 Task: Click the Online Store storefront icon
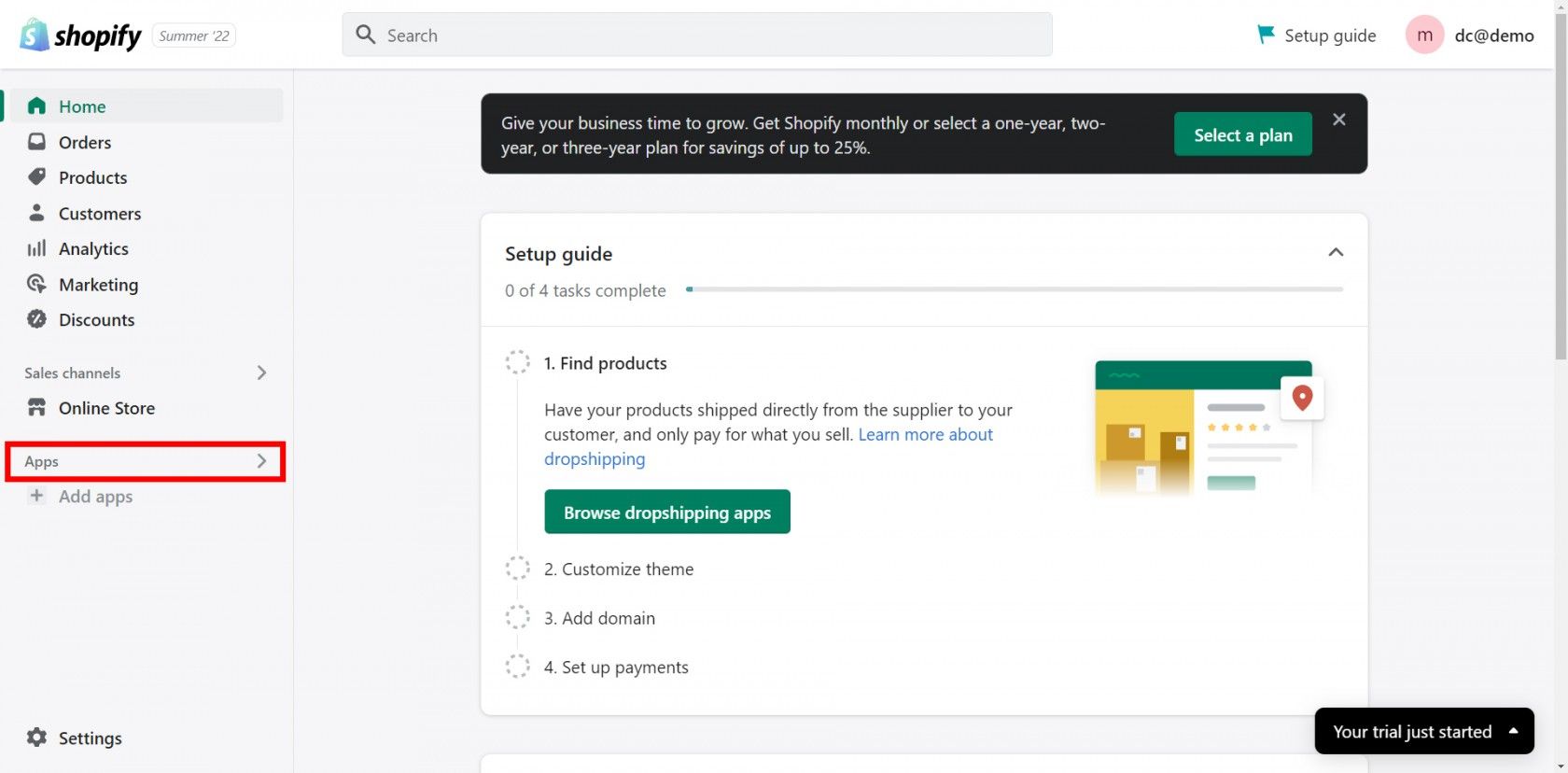point(36,408)
